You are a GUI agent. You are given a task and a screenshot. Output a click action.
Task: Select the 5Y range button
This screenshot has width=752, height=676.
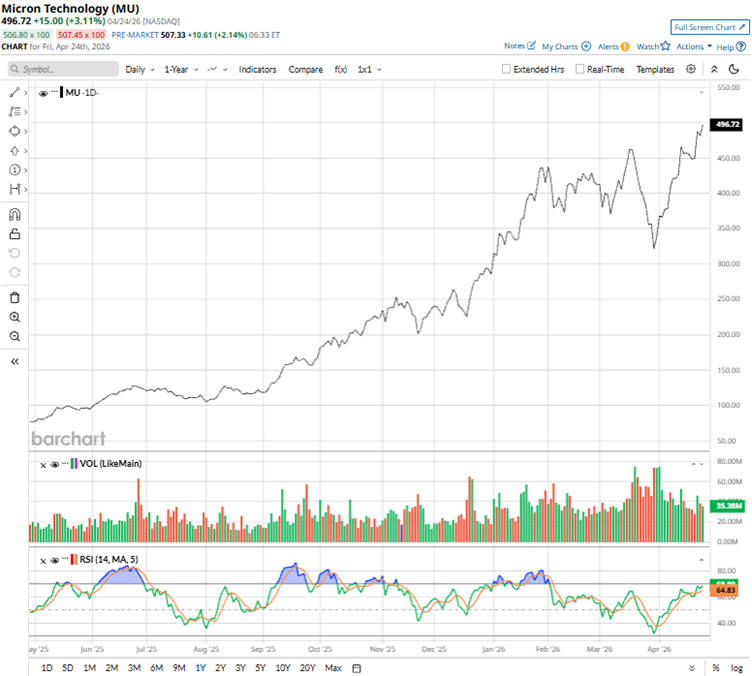[260, 668]
